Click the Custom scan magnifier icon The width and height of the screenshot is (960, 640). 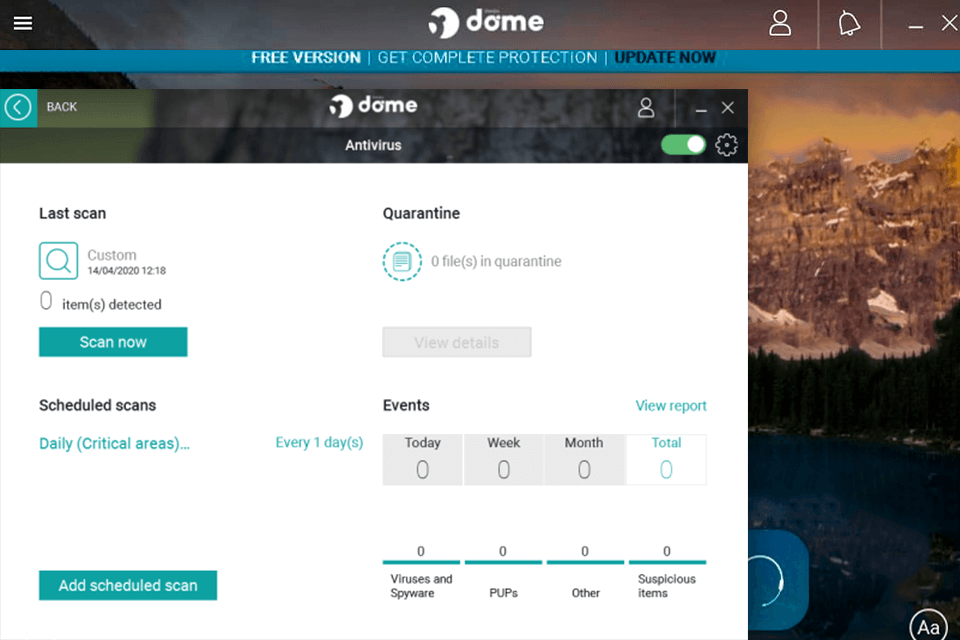point(58,261)
